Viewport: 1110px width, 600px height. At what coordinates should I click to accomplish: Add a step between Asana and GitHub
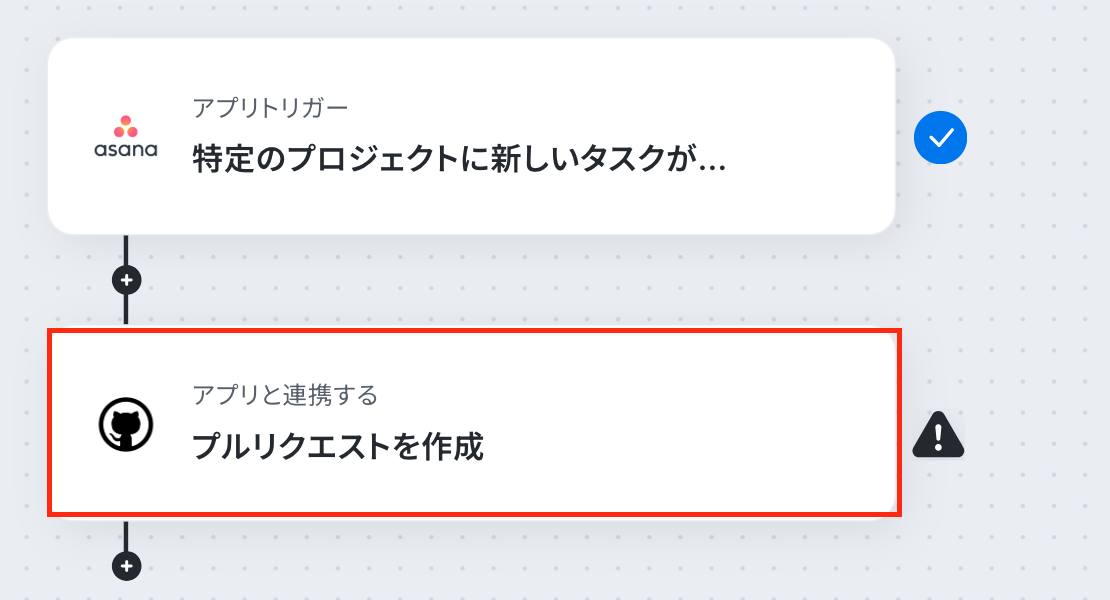tap(126, 280)
